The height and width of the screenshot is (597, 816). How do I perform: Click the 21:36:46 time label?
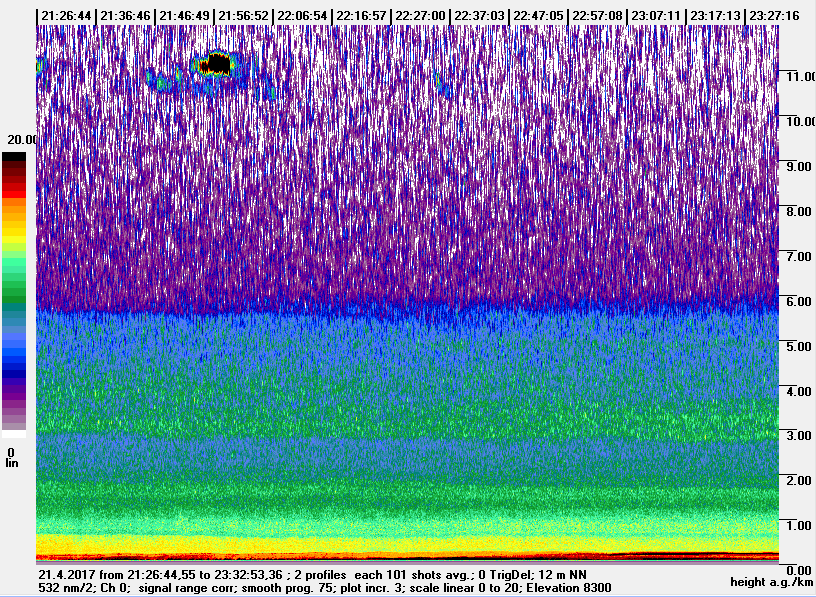(x=125, y=16)
